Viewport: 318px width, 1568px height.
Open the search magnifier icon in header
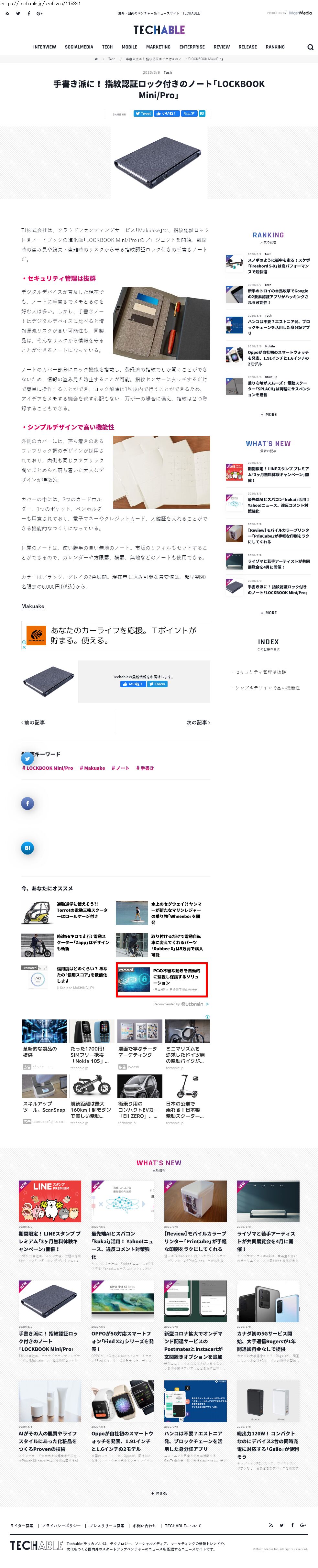[310, 47]
